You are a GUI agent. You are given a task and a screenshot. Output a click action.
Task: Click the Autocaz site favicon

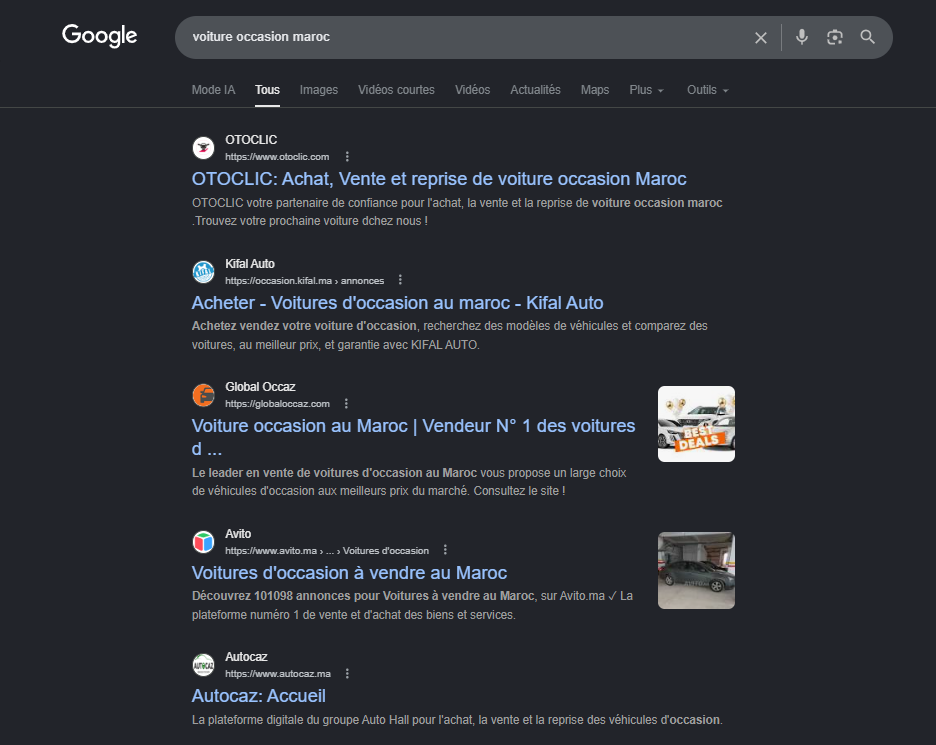pos(203,665)
